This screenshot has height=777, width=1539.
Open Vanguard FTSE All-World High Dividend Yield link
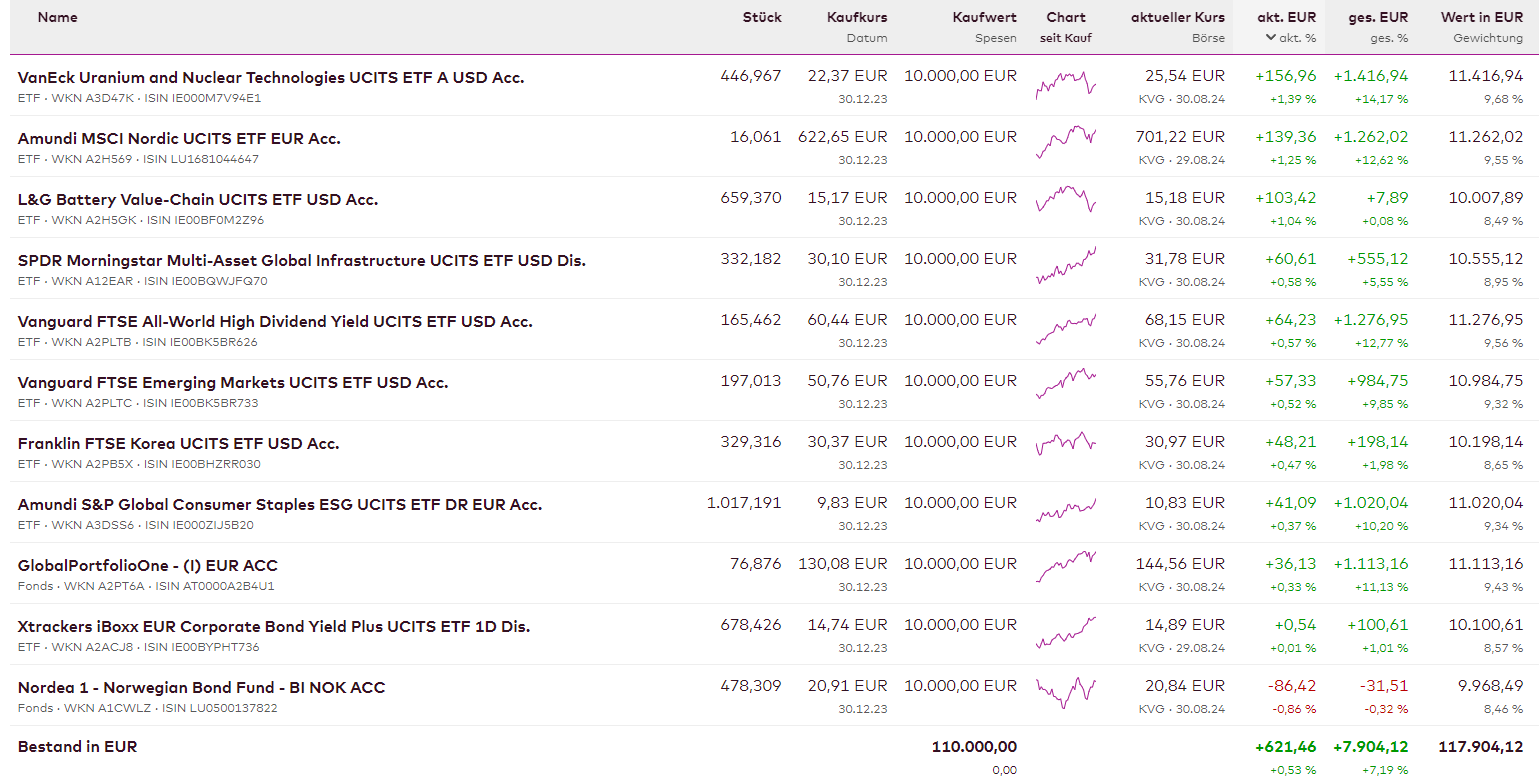pos(275,322)
